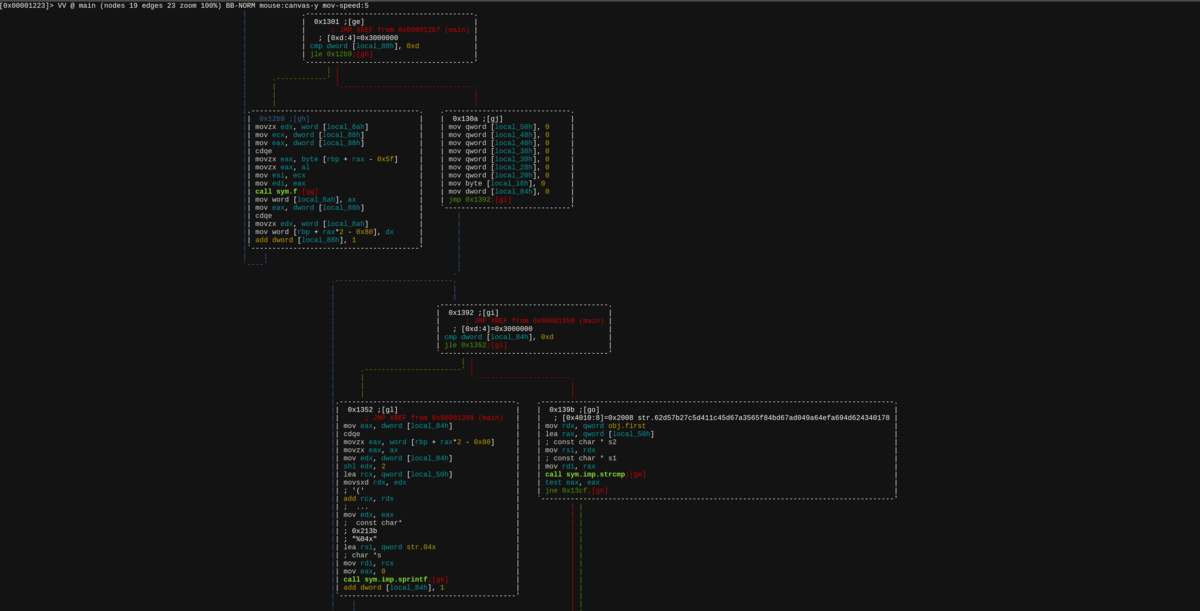Follow the call sym.f [gg] instruction
This screenshot has height=611, width=1200.
pyautogui.click(x=287, y=191)
